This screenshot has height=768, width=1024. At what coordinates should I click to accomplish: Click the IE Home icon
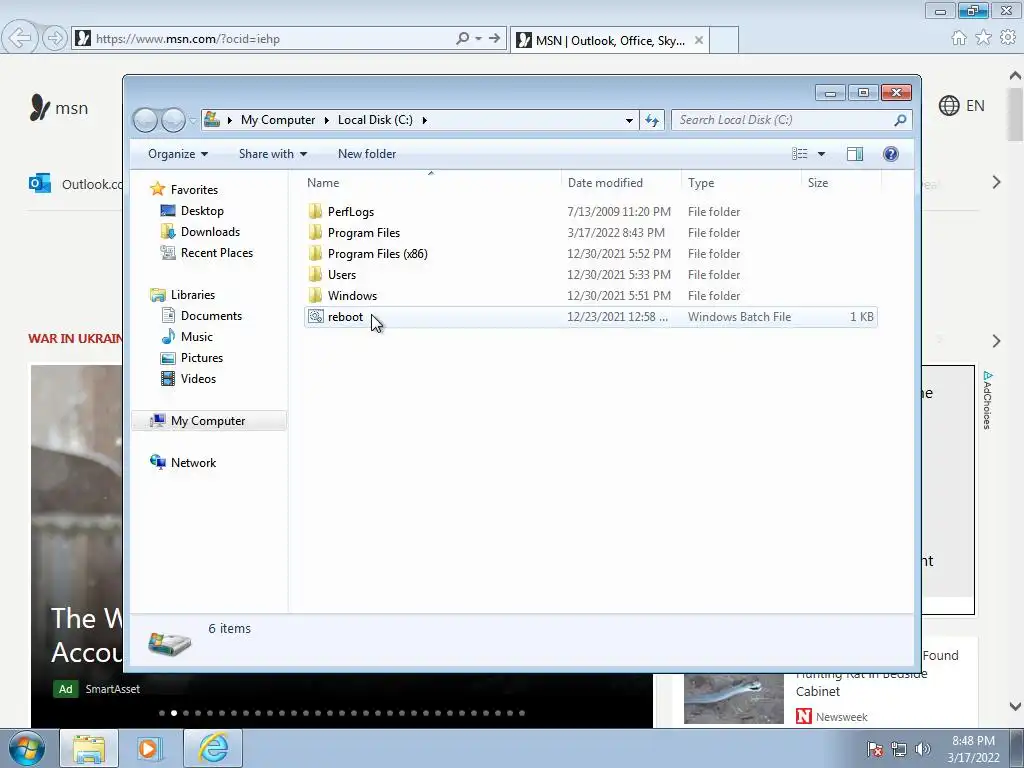[x=959, y=38]
